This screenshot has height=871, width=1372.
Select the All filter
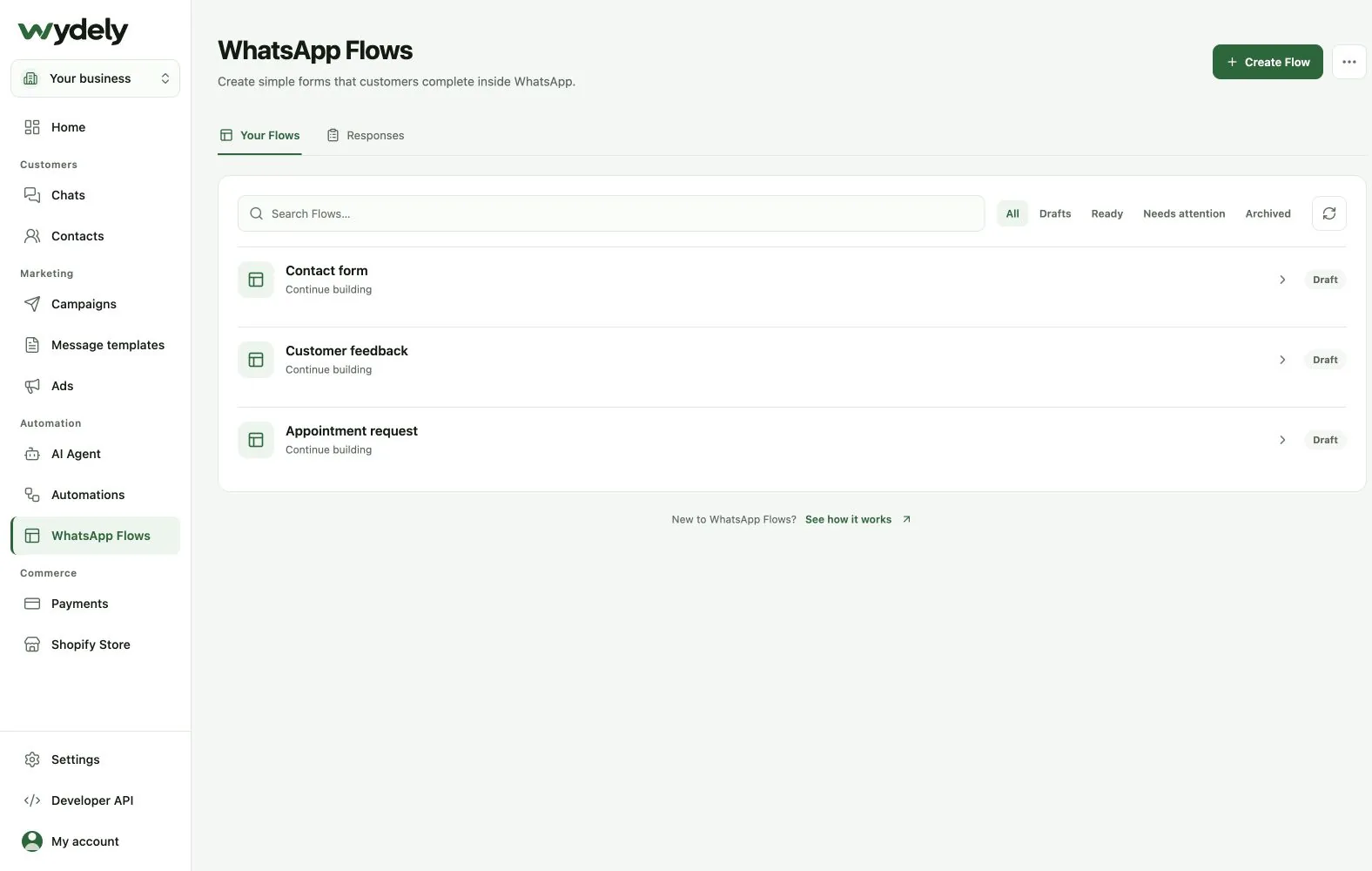[1012, 213]
